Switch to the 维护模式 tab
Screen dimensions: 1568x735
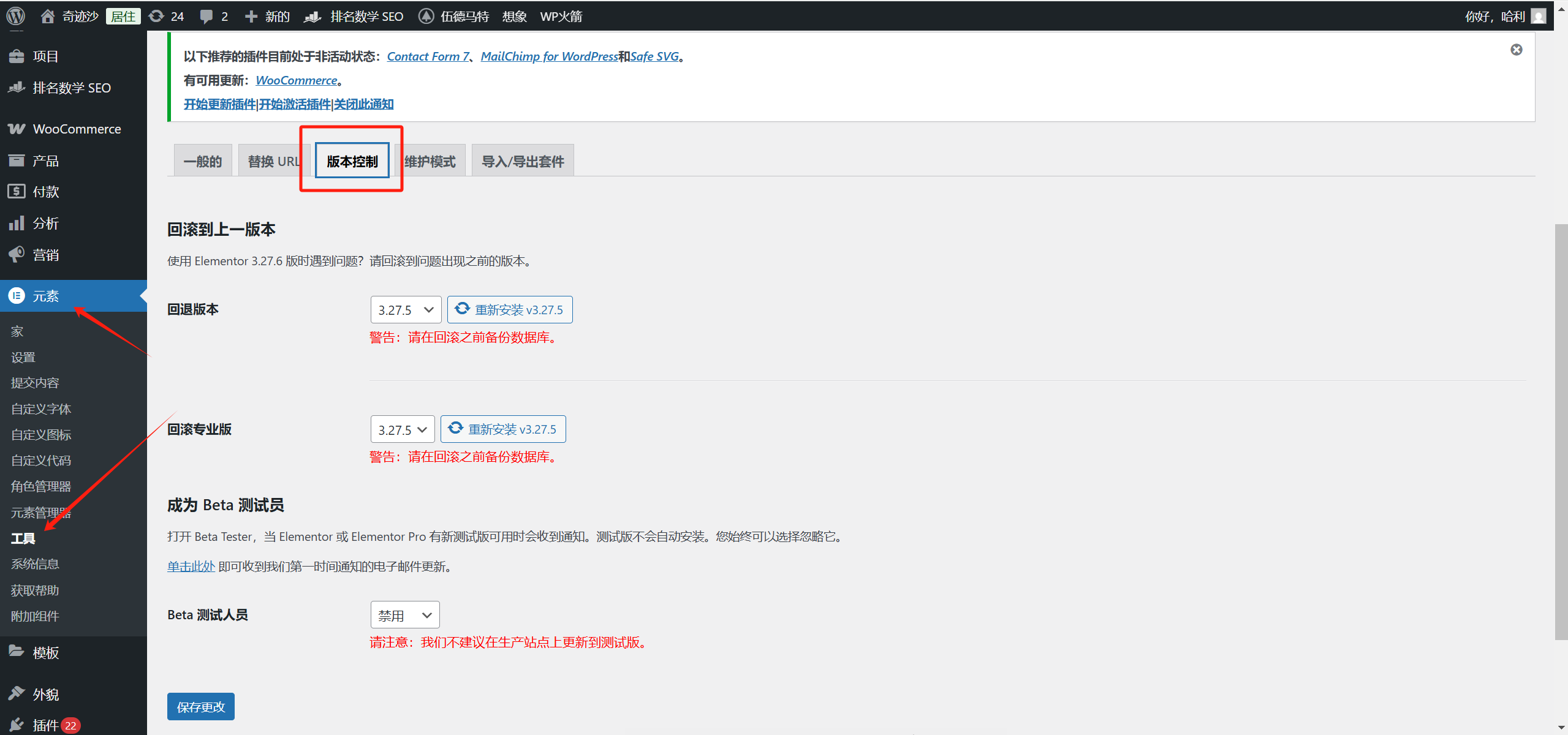pos(429,160)
